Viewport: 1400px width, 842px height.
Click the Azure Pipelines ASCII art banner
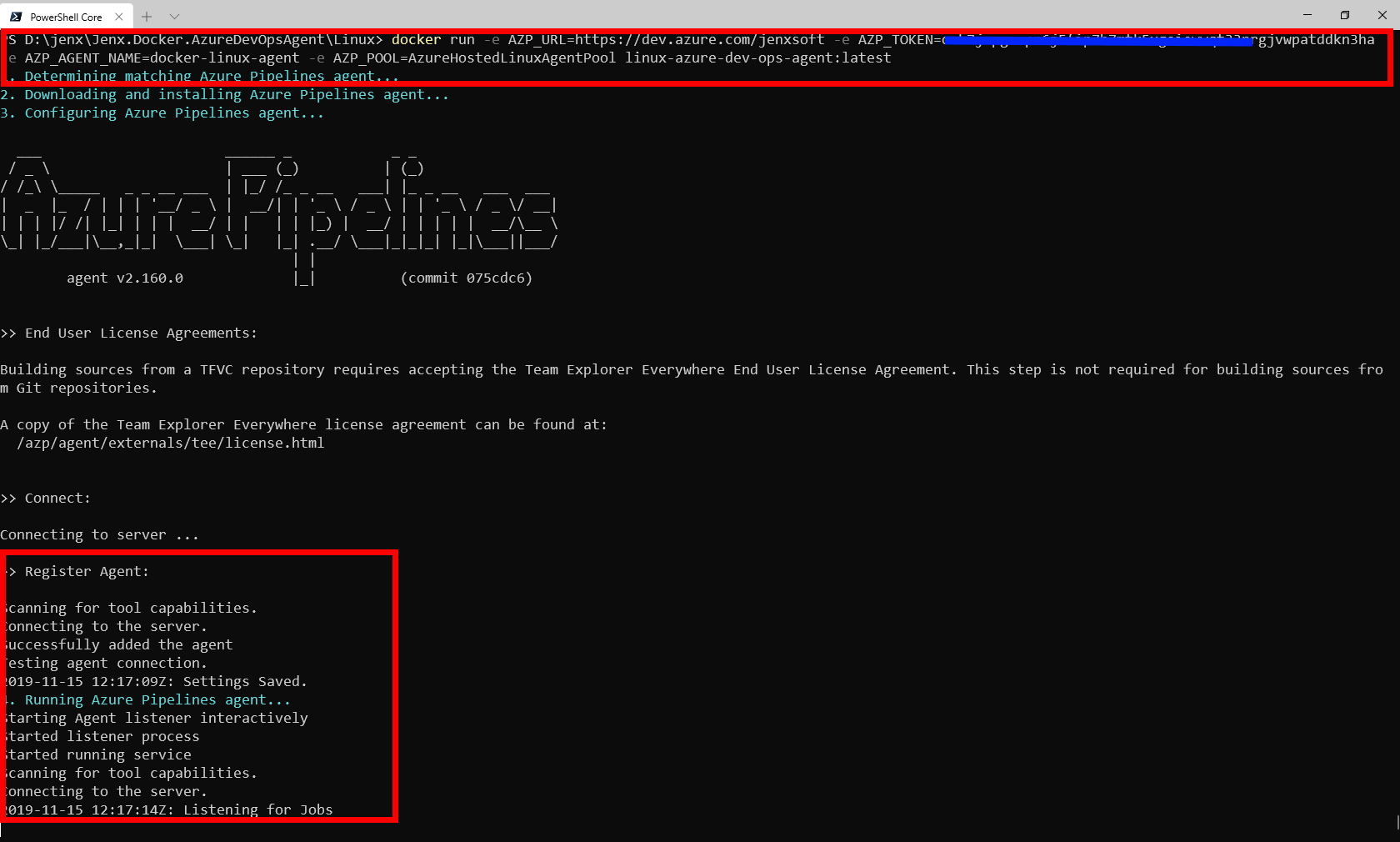tap(279, 205)
